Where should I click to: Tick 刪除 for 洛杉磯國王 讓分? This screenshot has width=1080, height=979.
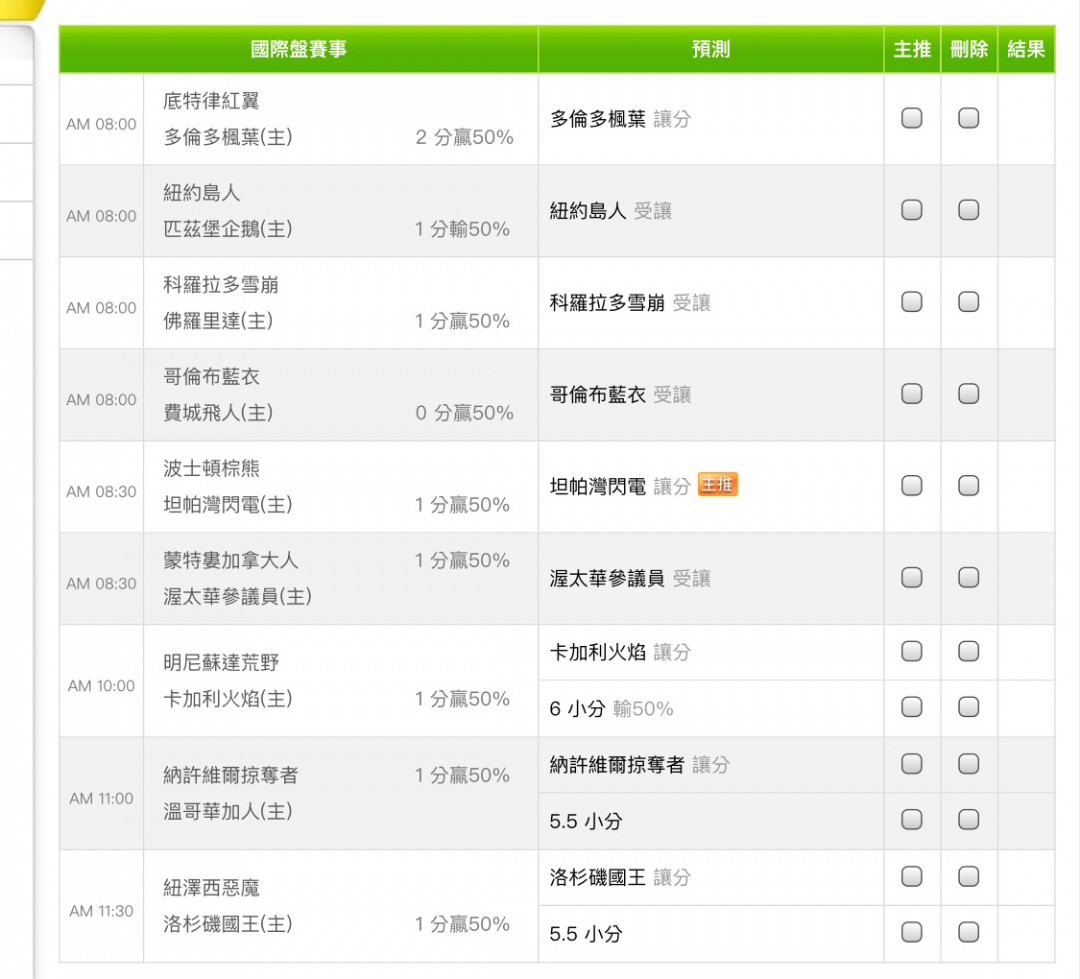(968, 876)
